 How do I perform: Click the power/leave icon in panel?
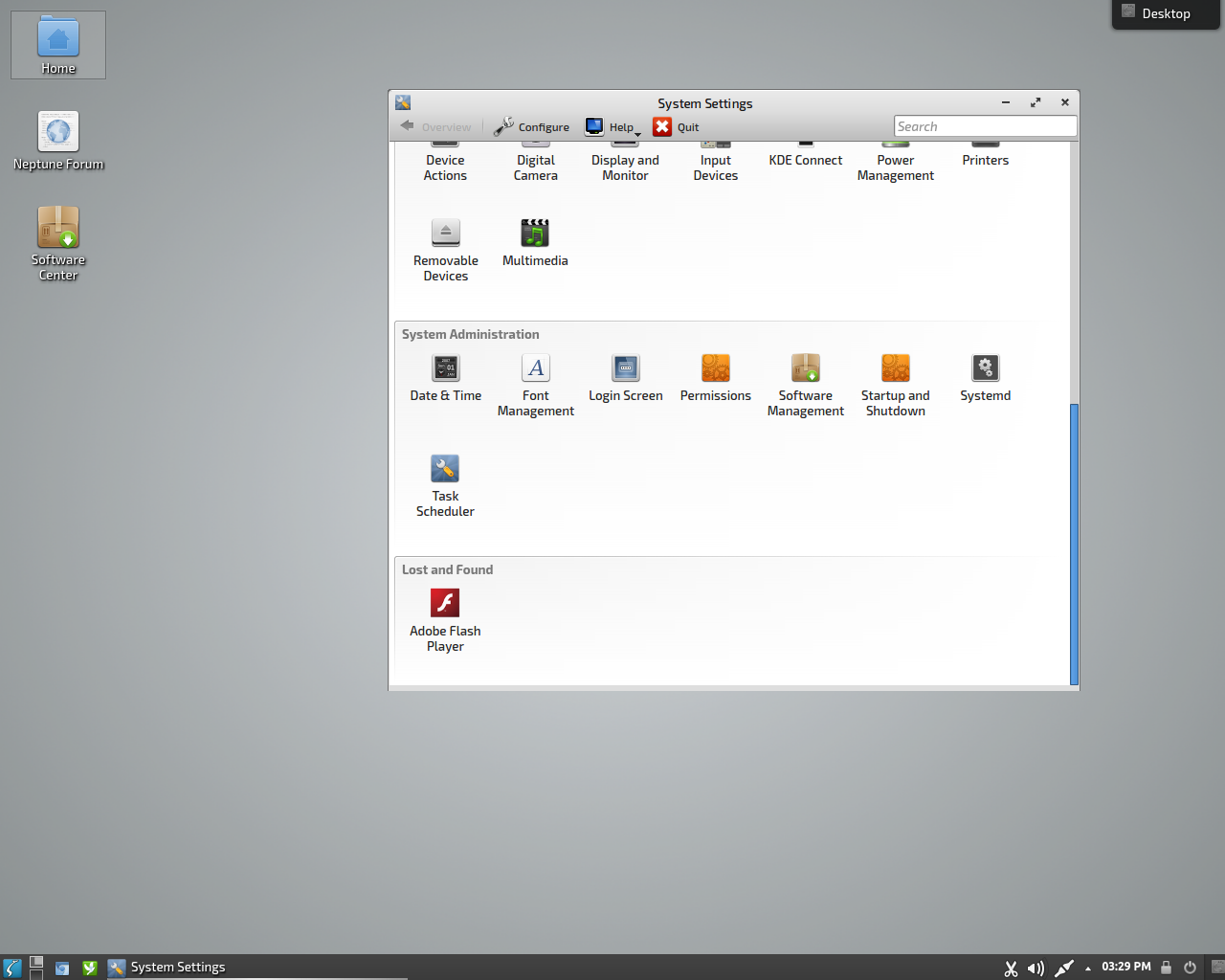click(x=1190, y=968)
